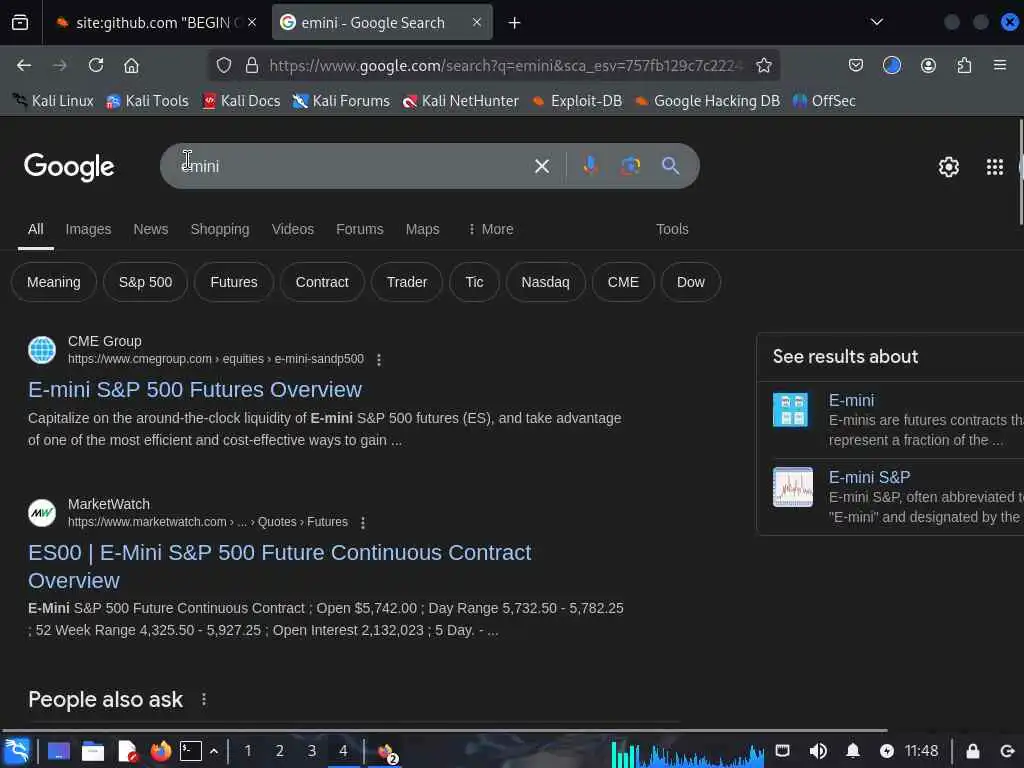Switch to the Maps tab
The image size is (1024, 768).
(423, 229)
